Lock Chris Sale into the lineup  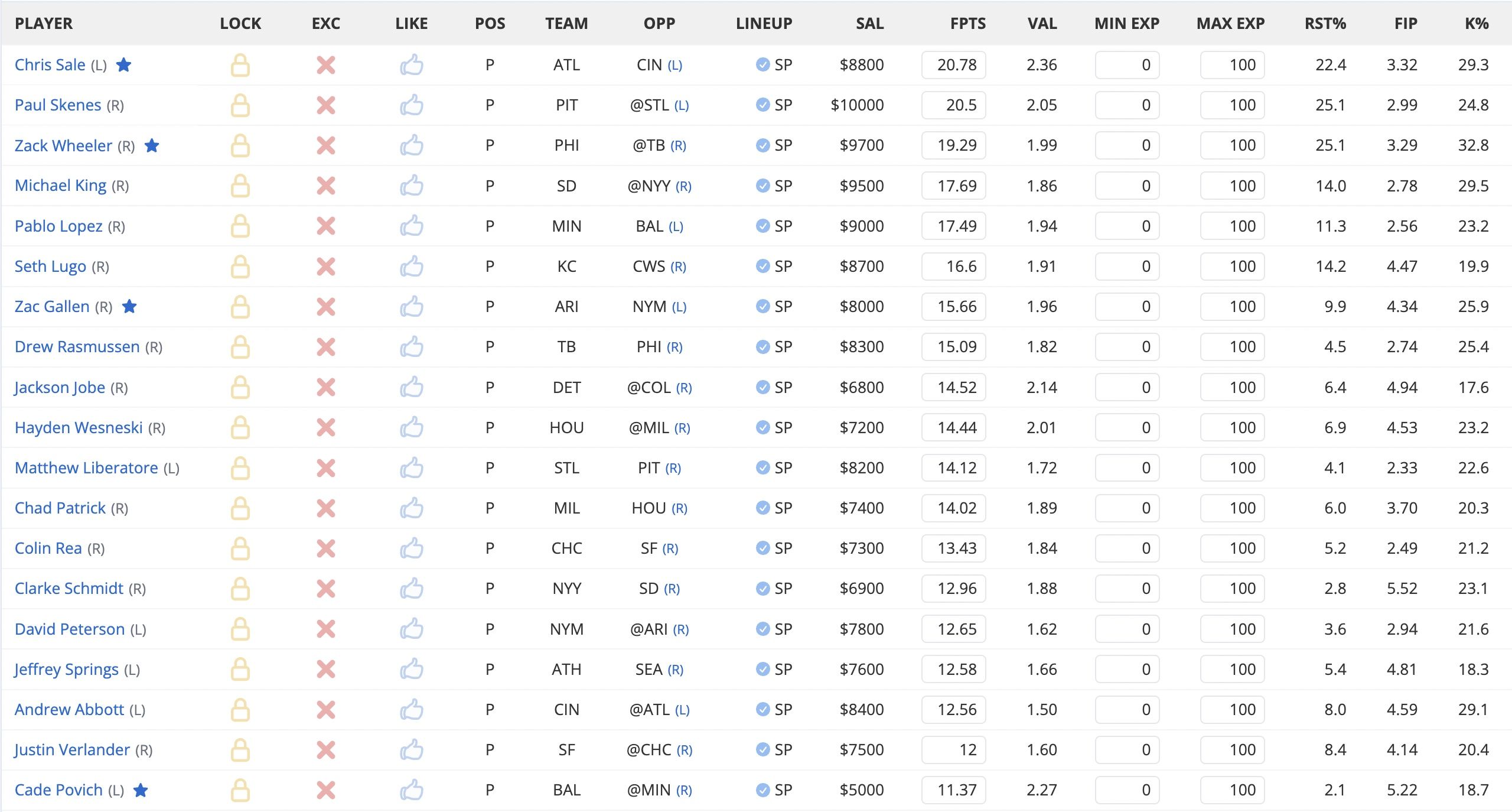(x=240, y=65)
